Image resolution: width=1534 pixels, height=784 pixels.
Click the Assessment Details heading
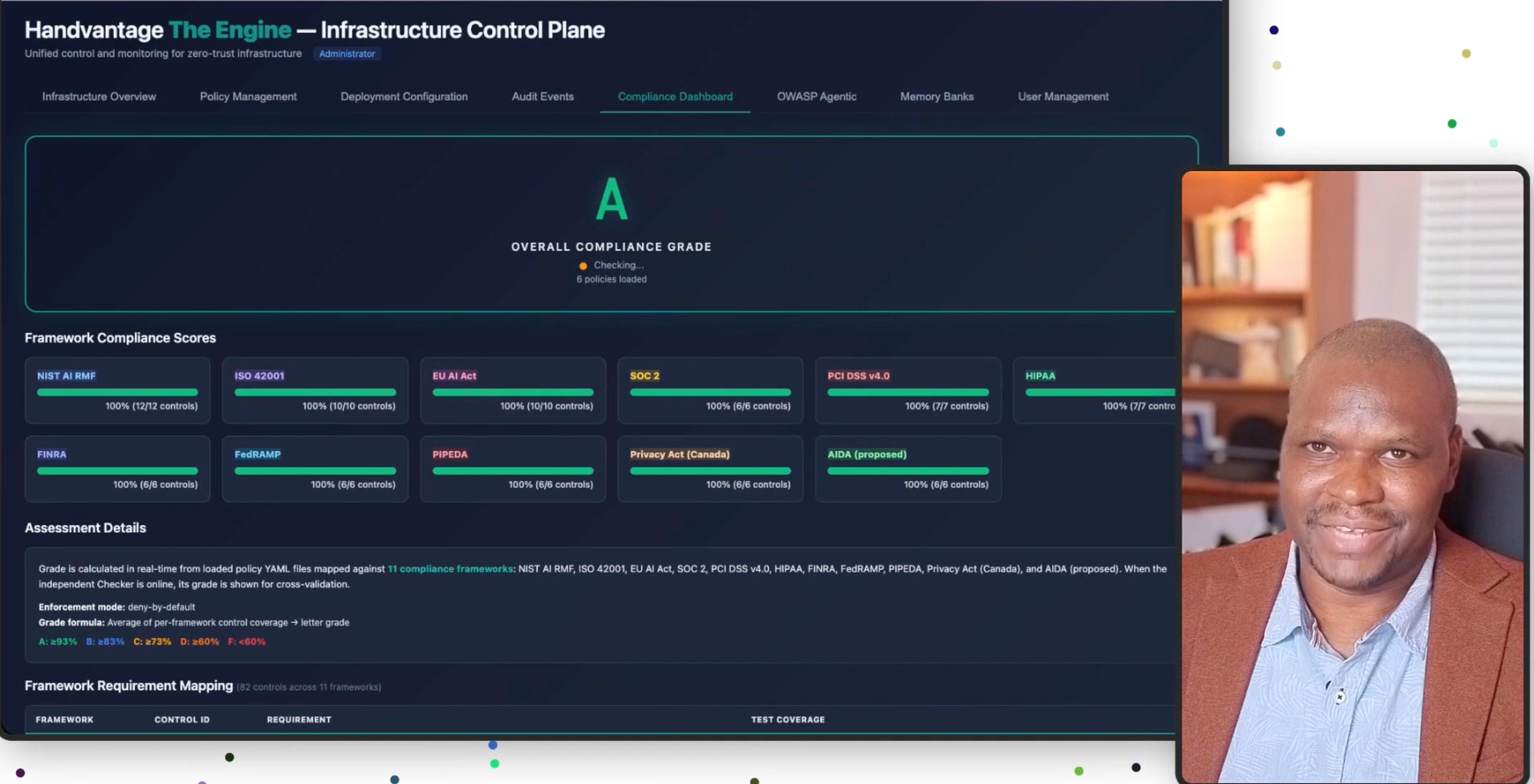(x=85, y=528)
